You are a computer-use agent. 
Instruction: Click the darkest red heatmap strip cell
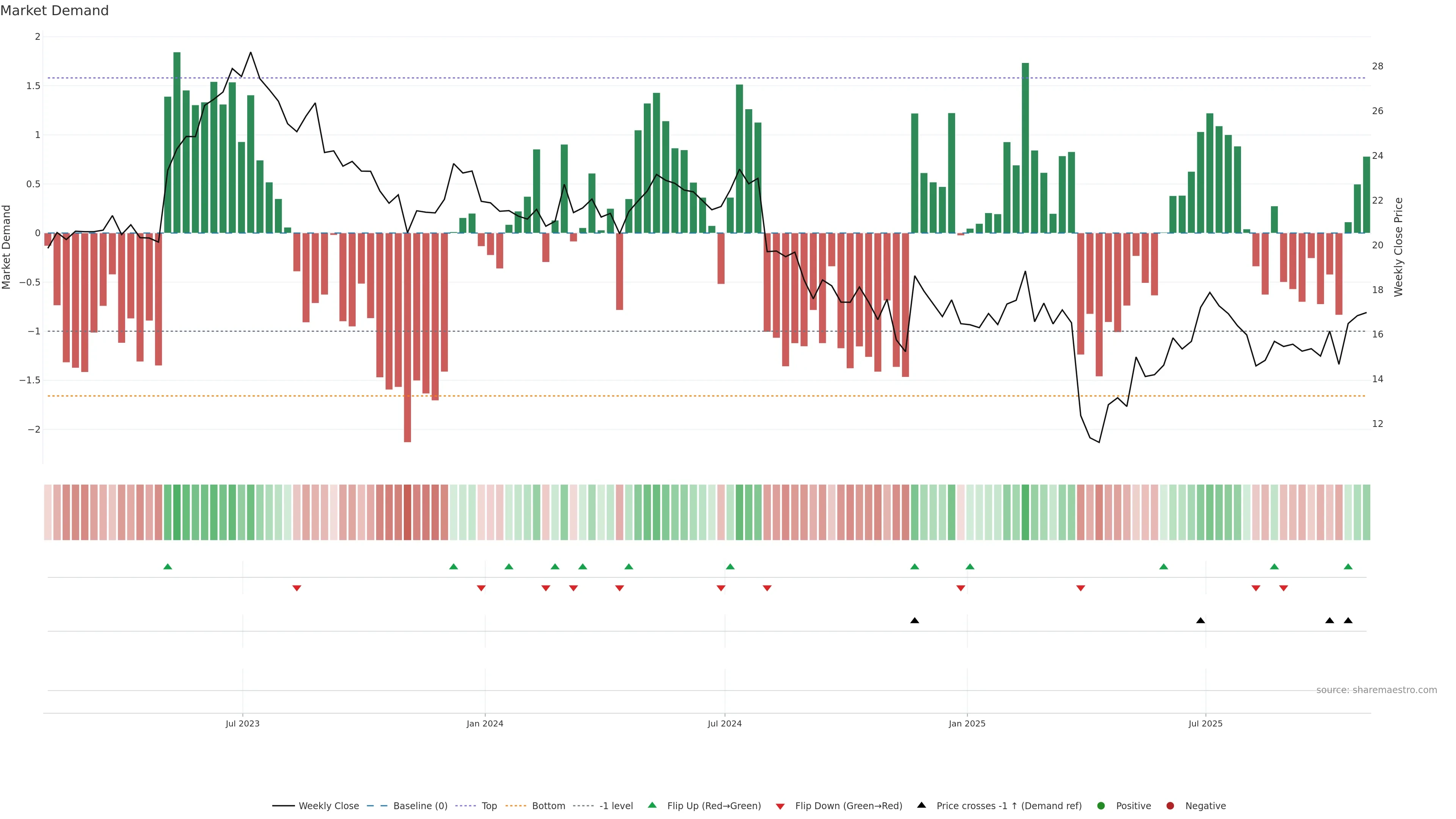tap(408, 512)
